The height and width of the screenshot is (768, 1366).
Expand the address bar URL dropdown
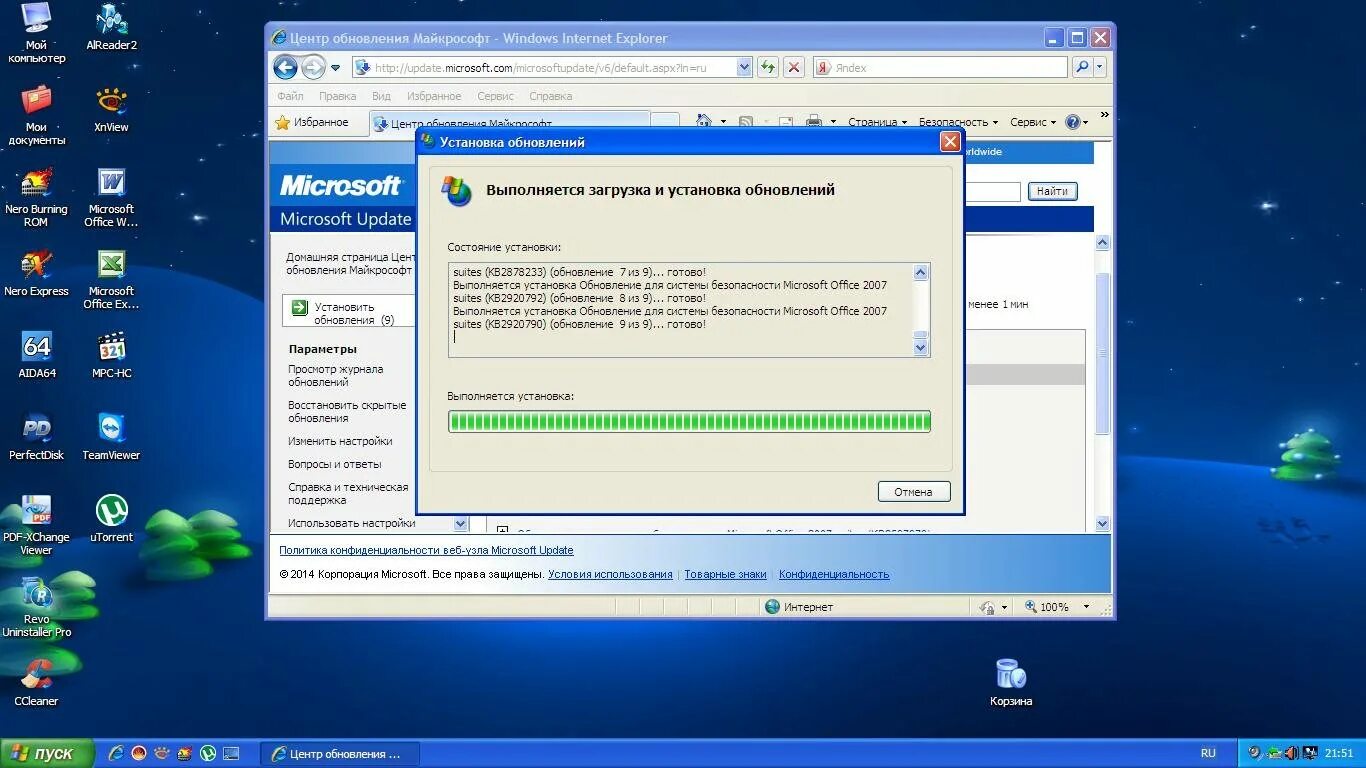pos(744,67)
